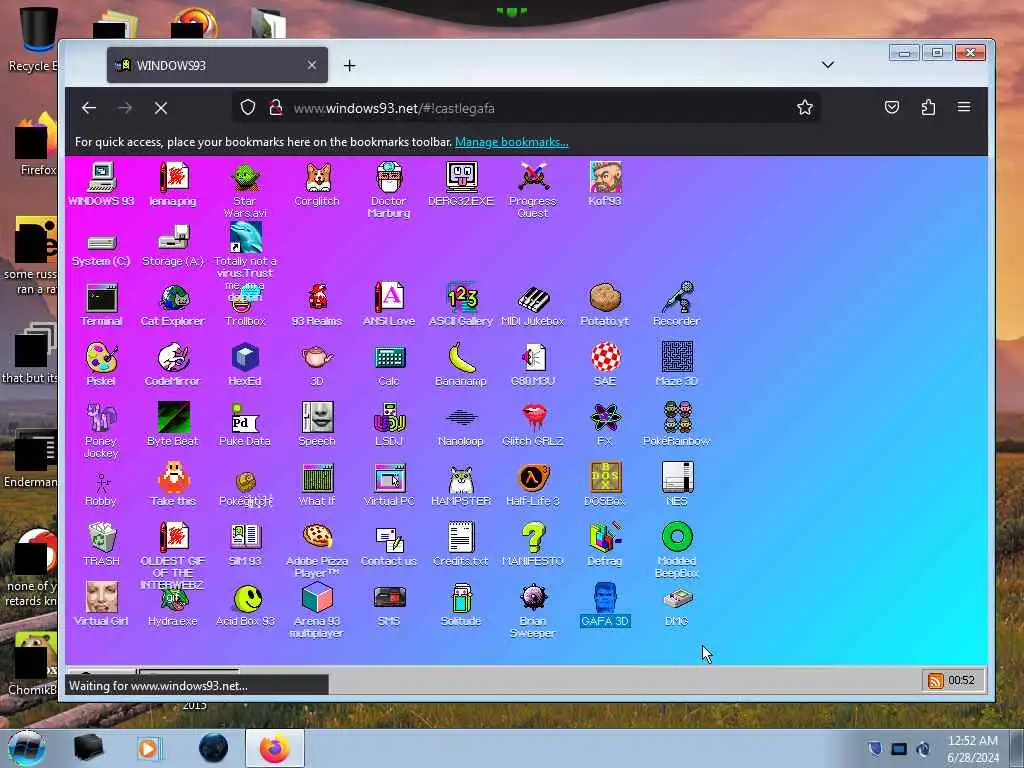Open the selected GAFA 3D icon
The height and width of the screenshot is (768, 1024).
(x=605, y=604)
